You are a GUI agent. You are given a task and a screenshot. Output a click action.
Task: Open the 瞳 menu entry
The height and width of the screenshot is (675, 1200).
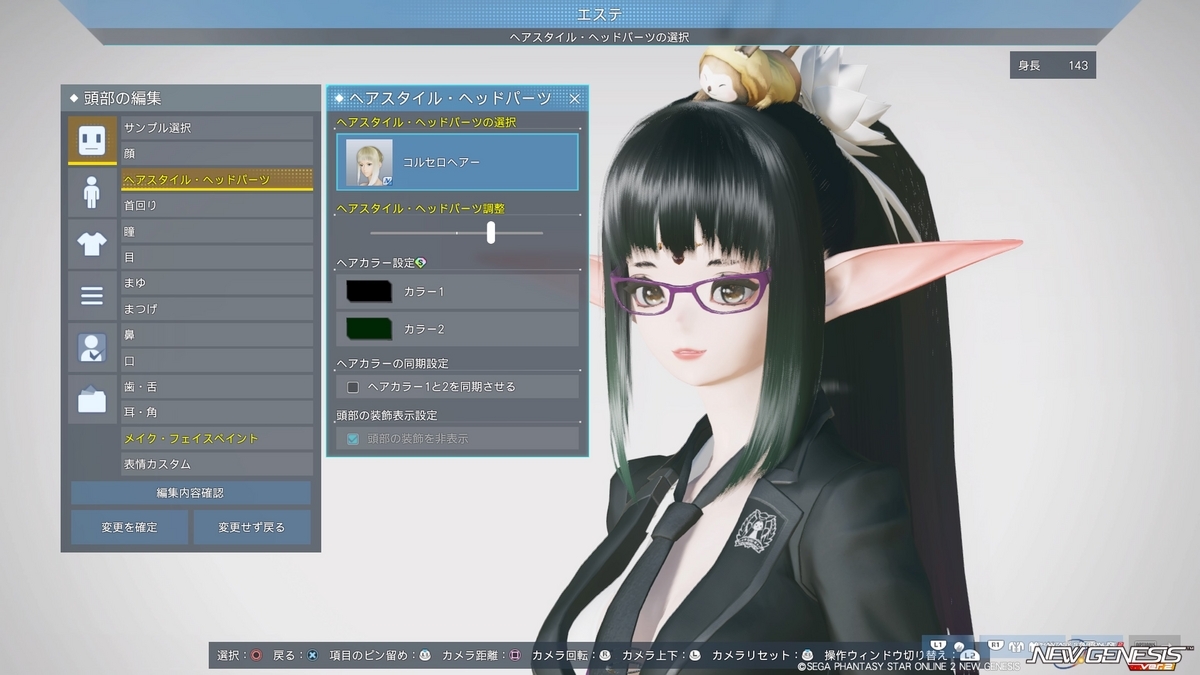217,231
